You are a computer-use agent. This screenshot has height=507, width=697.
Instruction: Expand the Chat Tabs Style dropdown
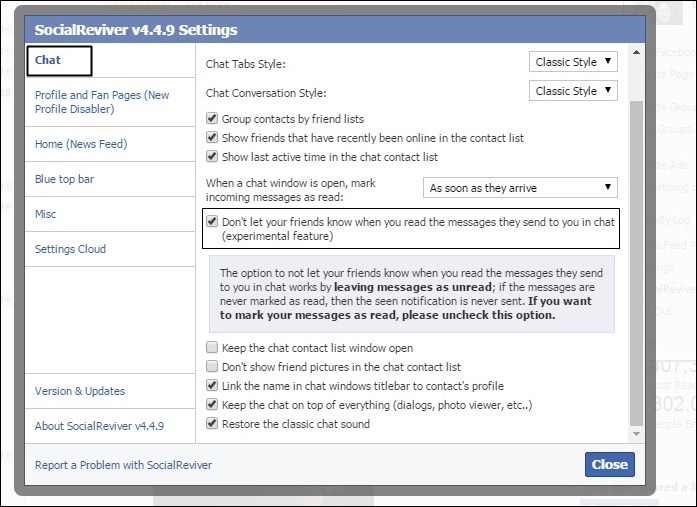(573, 62)
